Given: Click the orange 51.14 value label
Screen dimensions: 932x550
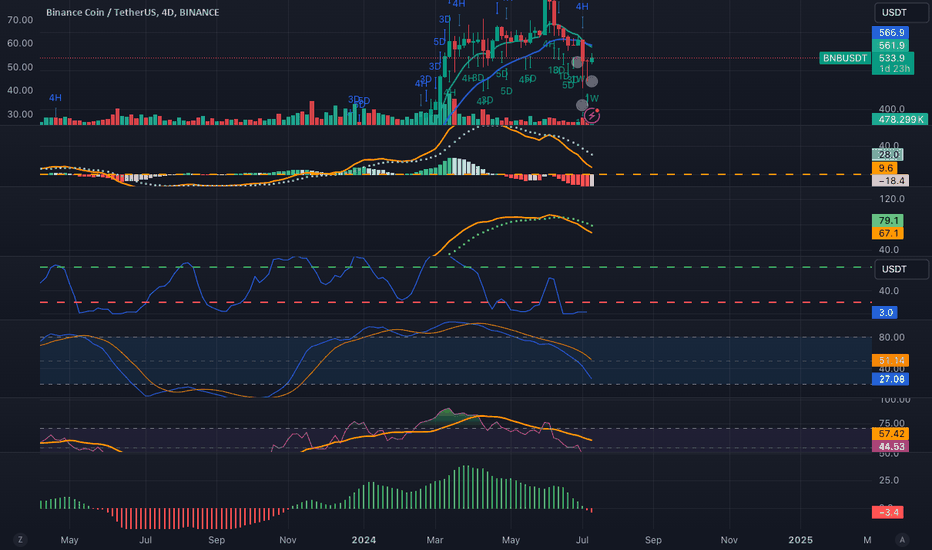Looking at the screenshot, I should 890,360.
